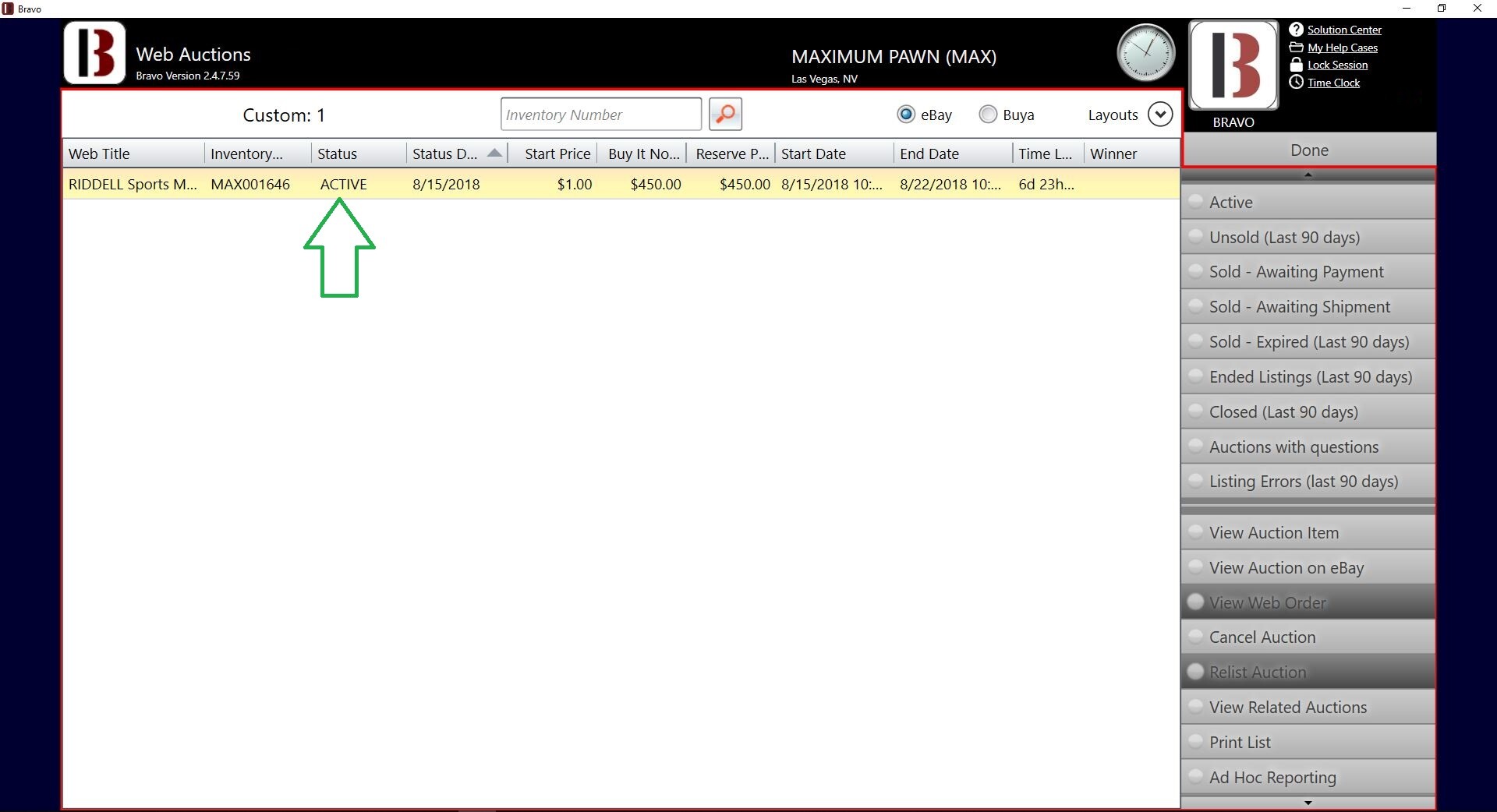Screen dimensions: 1497x812
Task: Click View Related Auctions
Action: [1308, 708]
